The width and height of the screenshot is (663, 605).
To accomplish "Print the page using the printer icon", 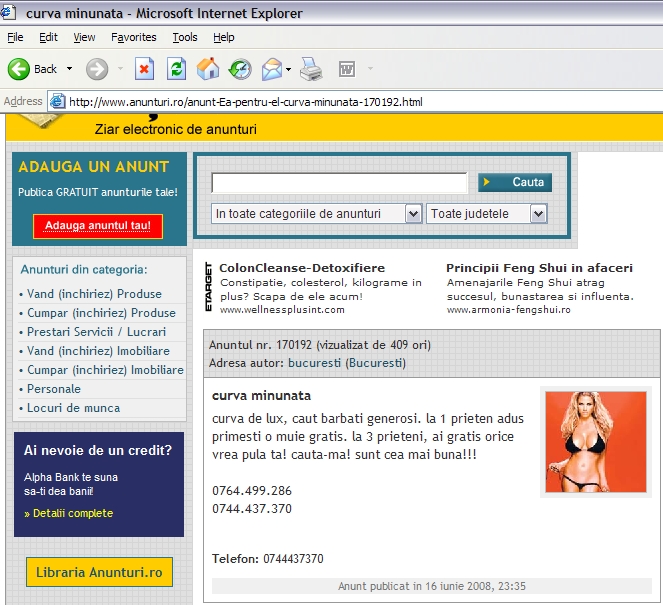I will coord(311,69).
